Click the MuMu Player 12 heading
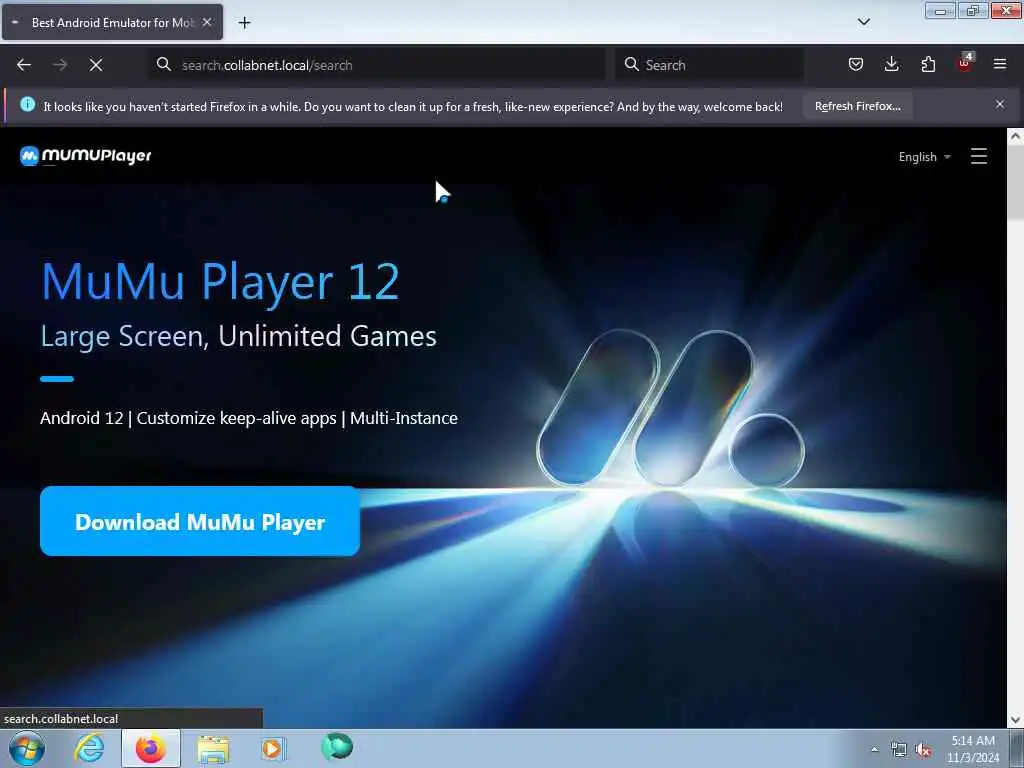The height and width of the screenshot is (768, 1024). point(220,281)
